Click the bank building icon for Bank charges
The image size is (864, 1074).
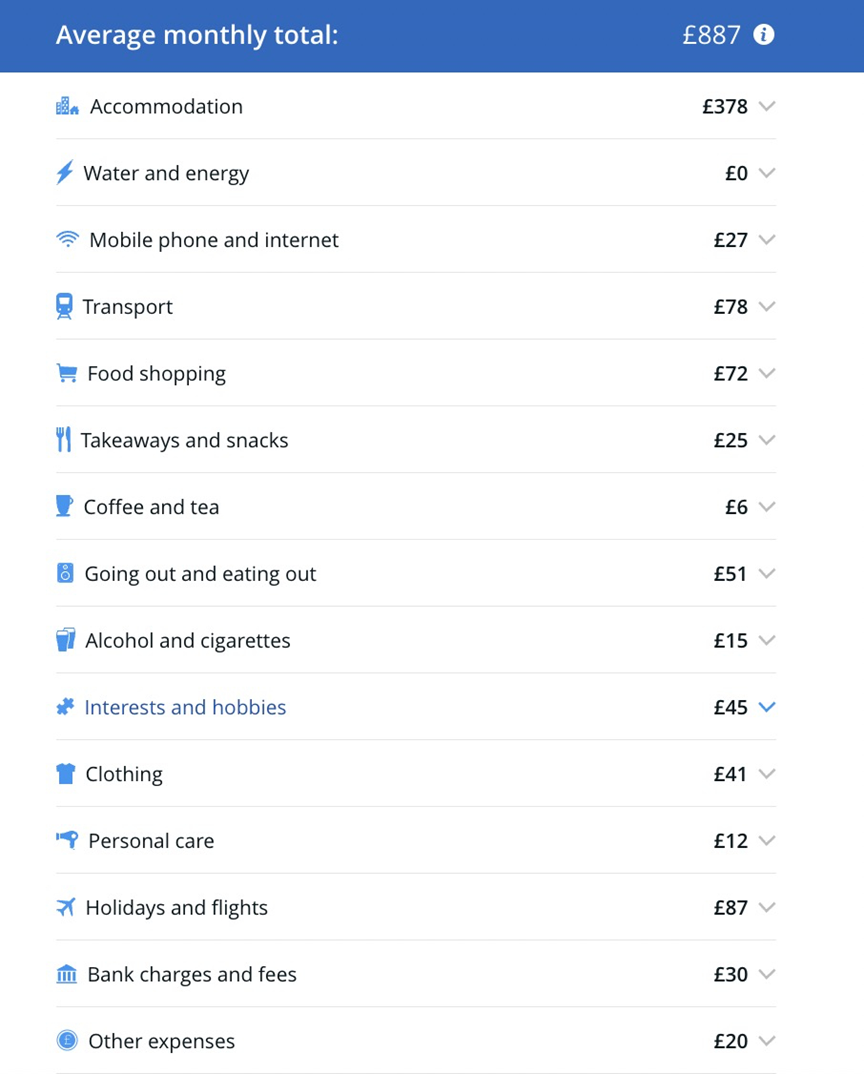(x=66, y=974)
